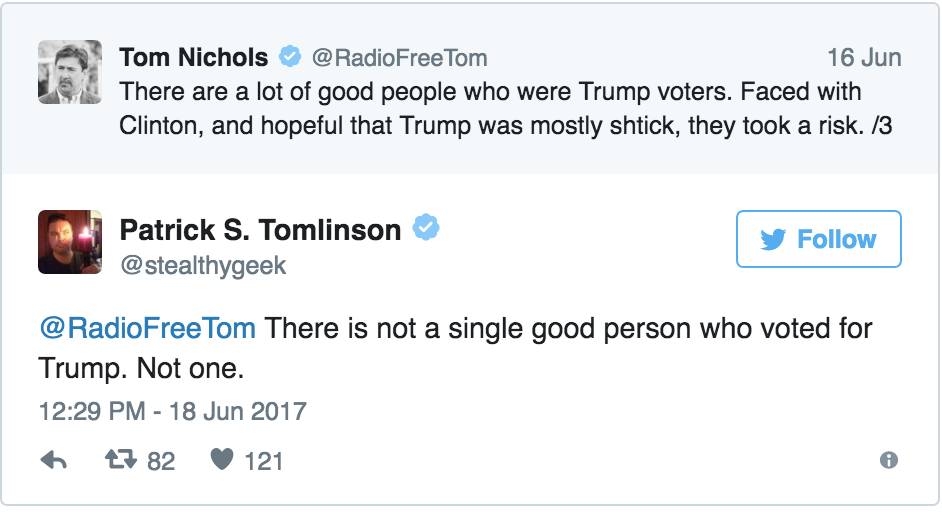Open the Tom Nichols name link

[x=193, y=58]
